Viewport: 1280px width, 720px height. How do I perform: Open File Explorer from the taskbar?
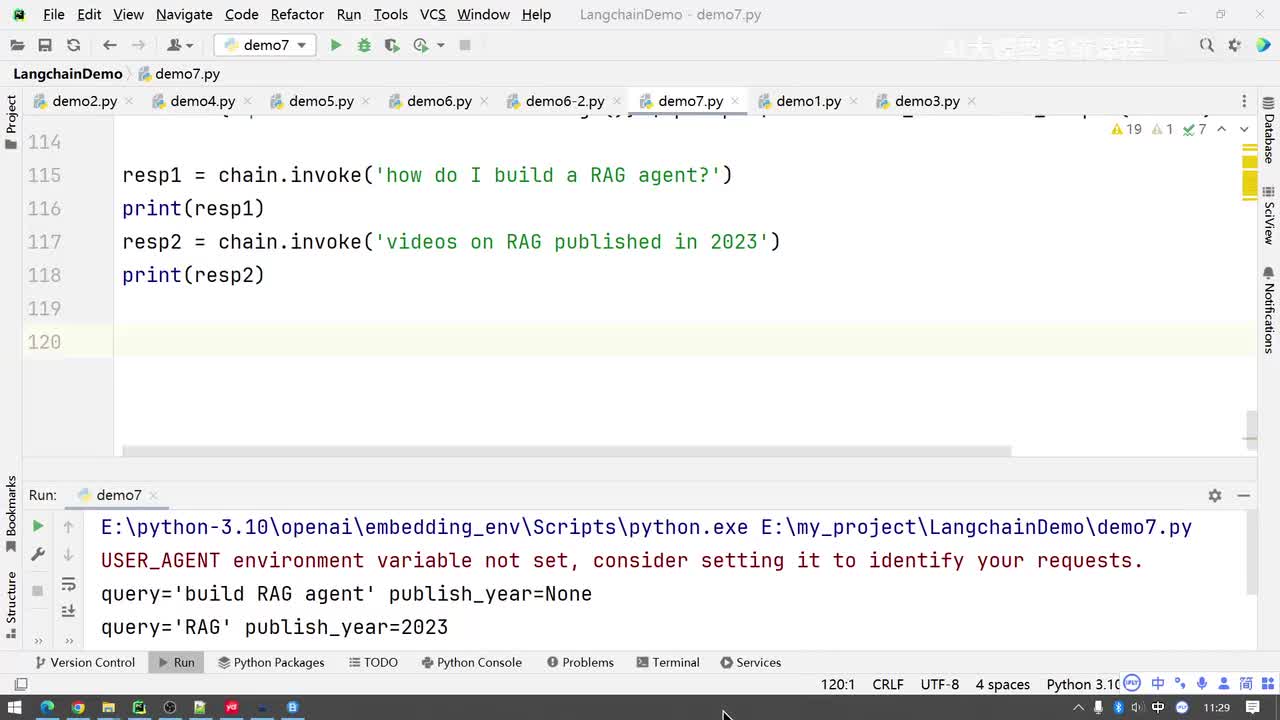coord(109,708)
